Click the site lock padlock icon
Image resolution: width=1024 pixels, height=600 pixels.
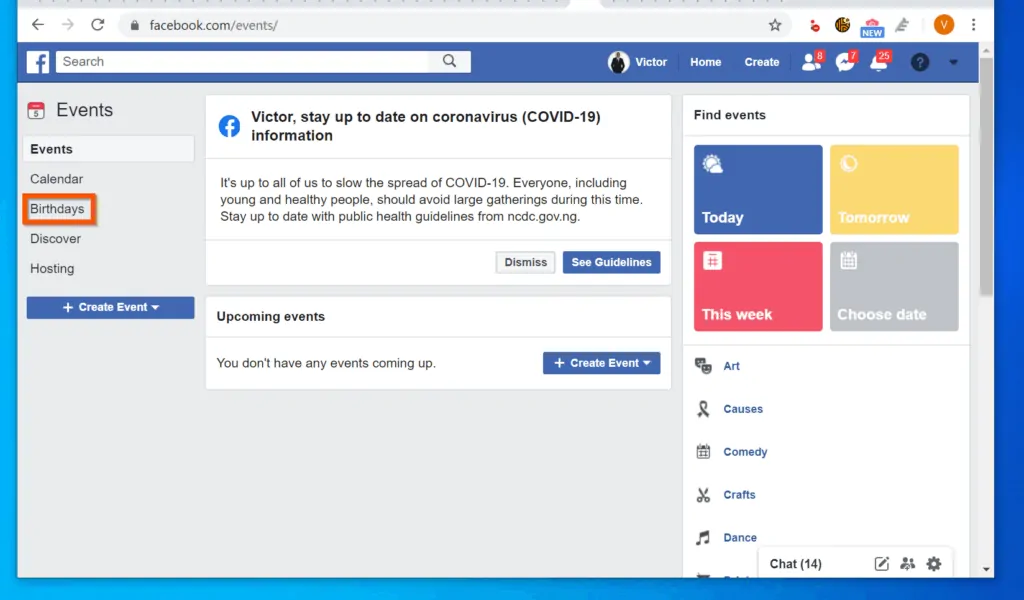pyautogui.click(x=135, y=25)
